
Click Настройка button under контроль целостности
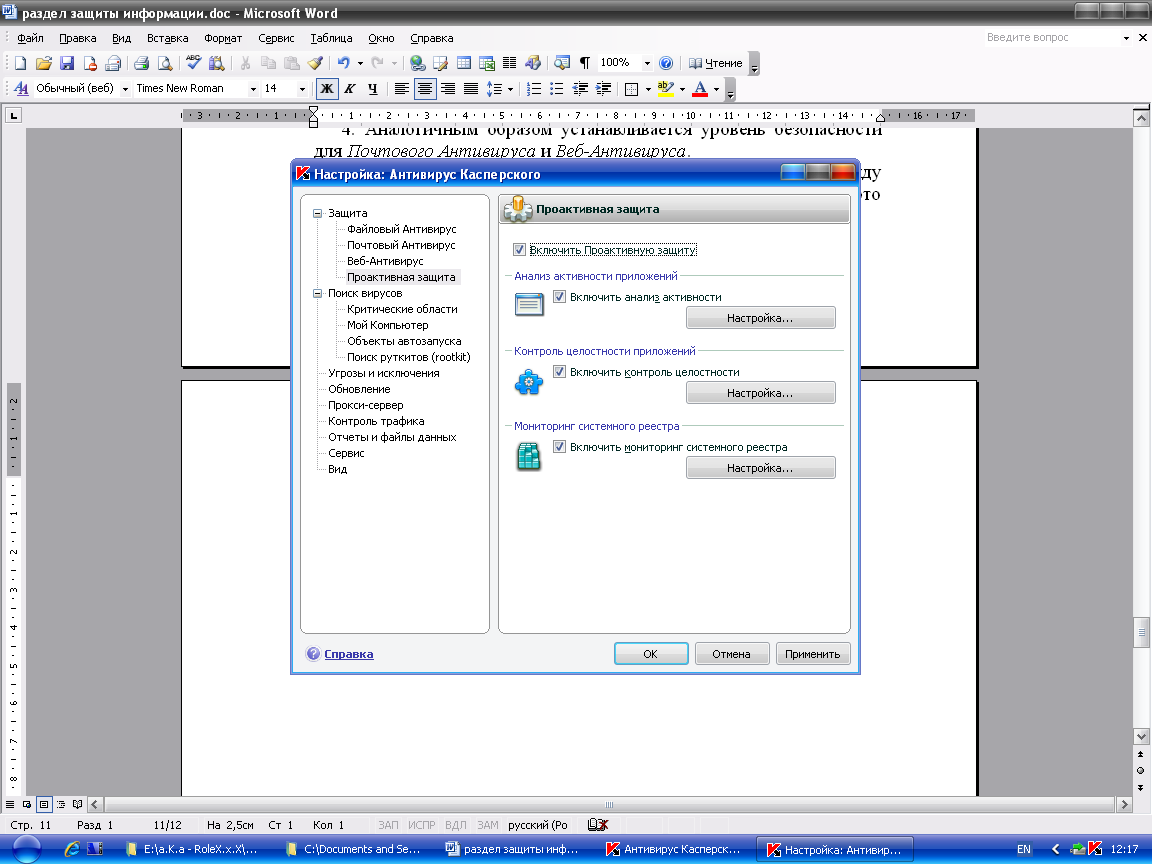coord(760,393)
